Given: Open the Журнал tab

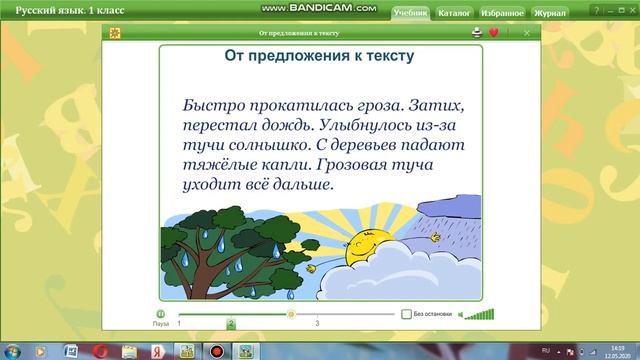Looking at the screenshot, I should point(550,13).
